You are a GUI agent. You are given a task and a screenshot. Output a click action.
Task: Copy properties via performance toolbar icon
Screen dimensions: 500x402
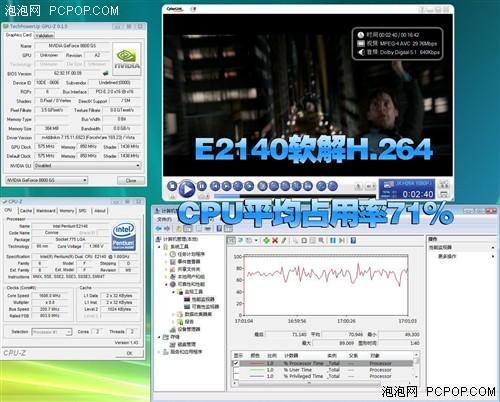pyautogui.click(x=295, y=240)
